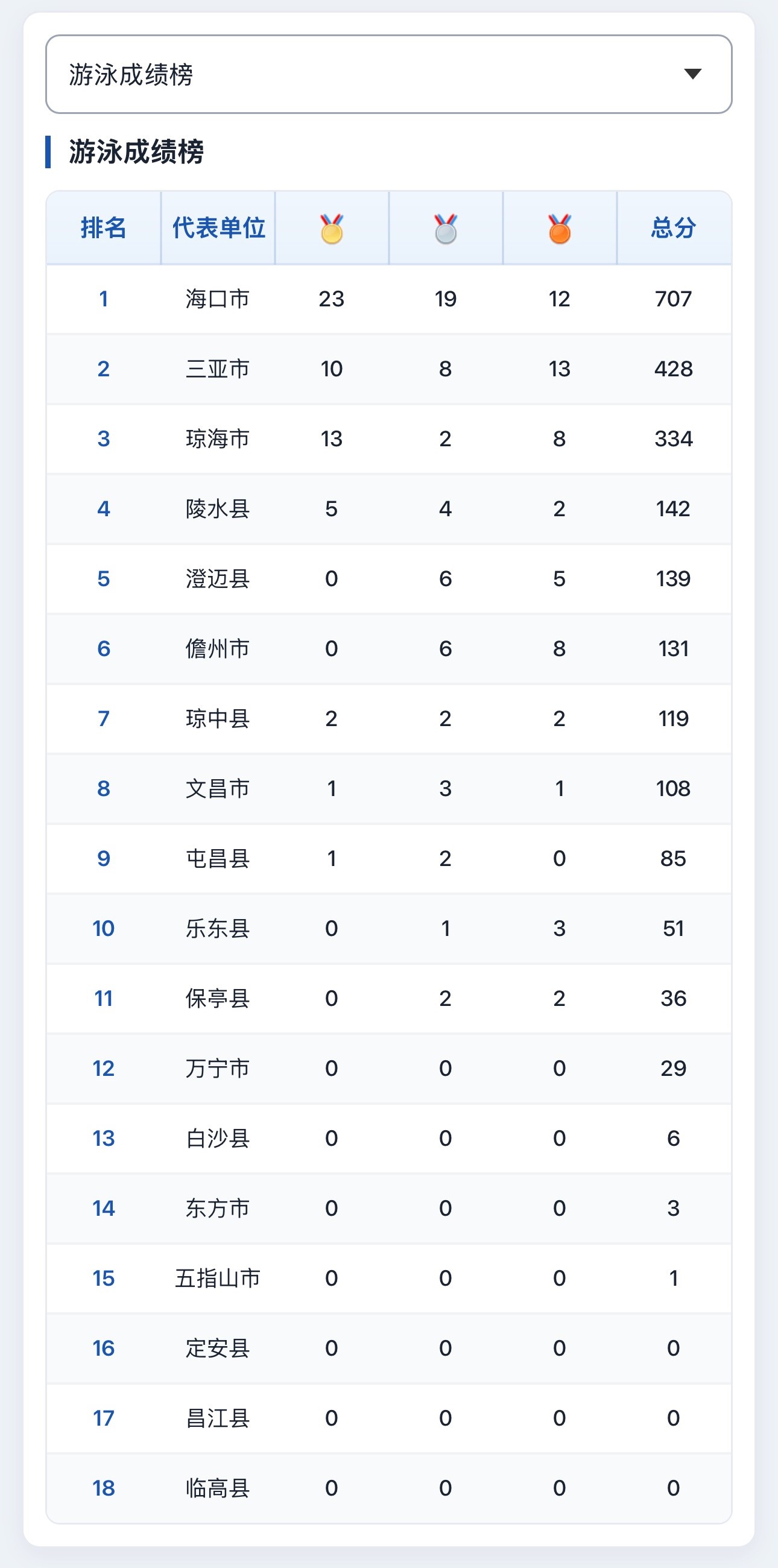The width and height of the screenshot is (778, 1568).
Task: Select the 三亚市 team name
Action: tap(217, 369)
